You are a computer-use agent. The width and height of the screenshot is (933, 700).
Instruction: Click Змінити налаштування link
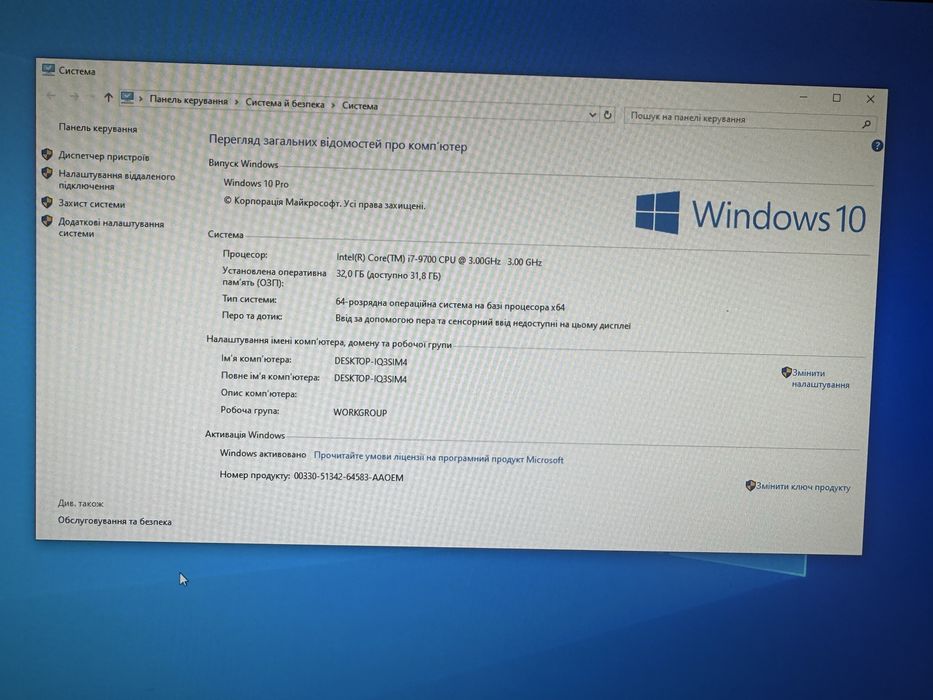(x=821, y=379)
